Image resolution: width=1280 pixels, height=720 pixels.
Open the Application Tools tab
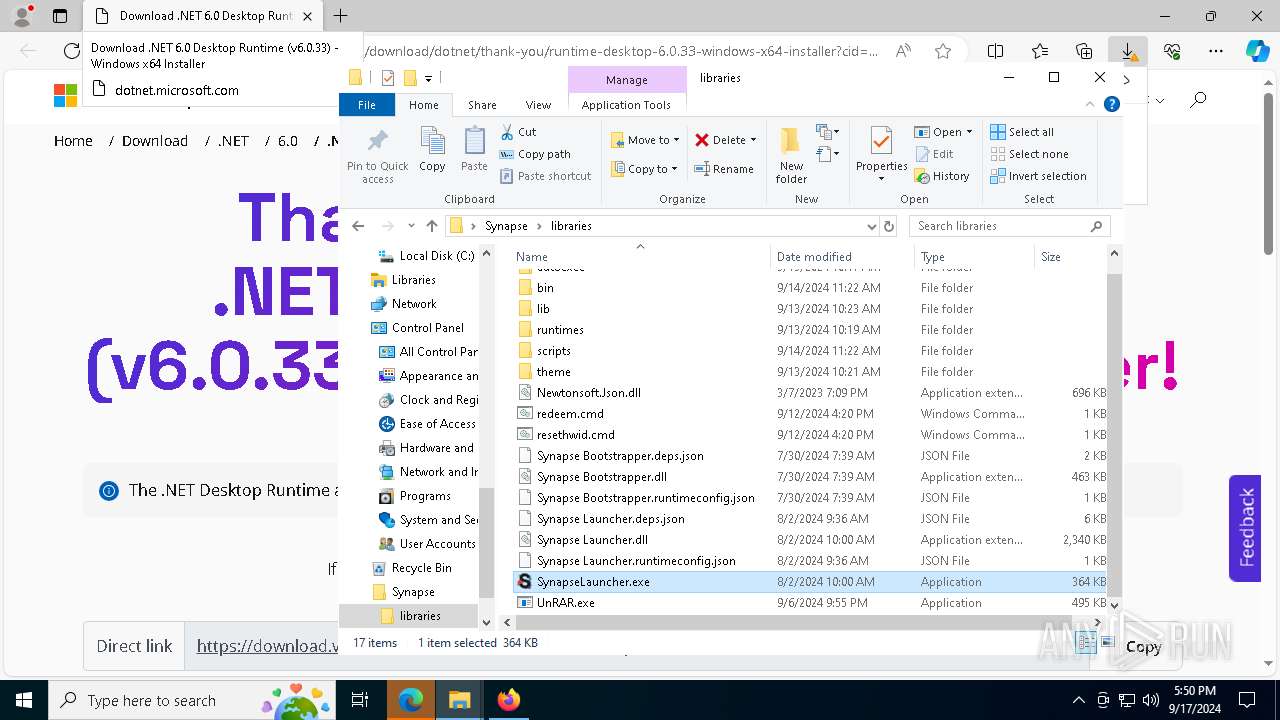[x=626, y=105]
